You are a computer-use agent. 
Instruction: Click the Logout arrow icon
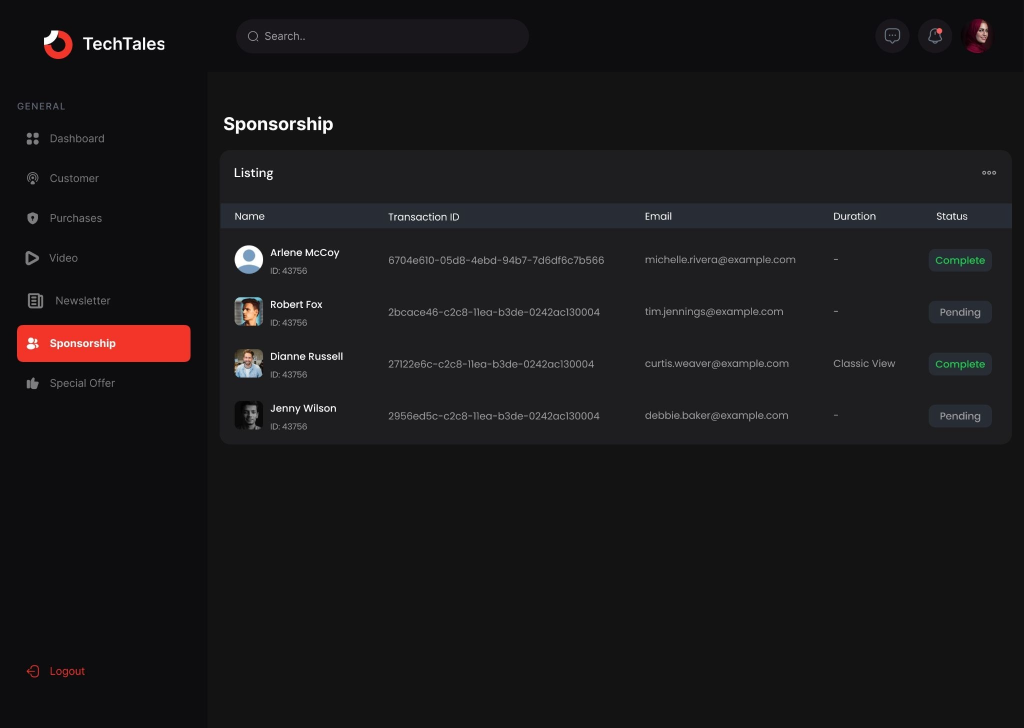(x=33, y=671)
